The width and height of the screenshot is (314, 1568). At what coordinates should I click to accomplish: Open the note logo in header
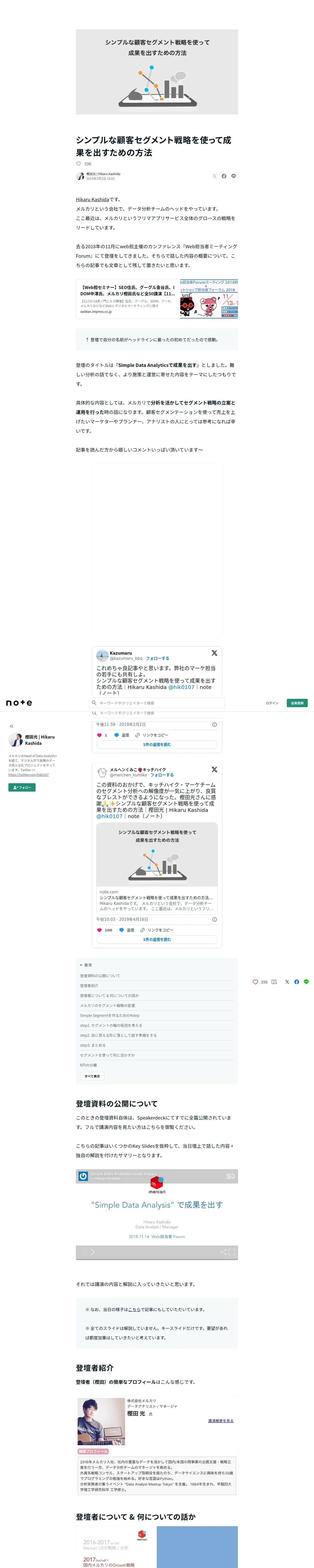tap(19, 702)
